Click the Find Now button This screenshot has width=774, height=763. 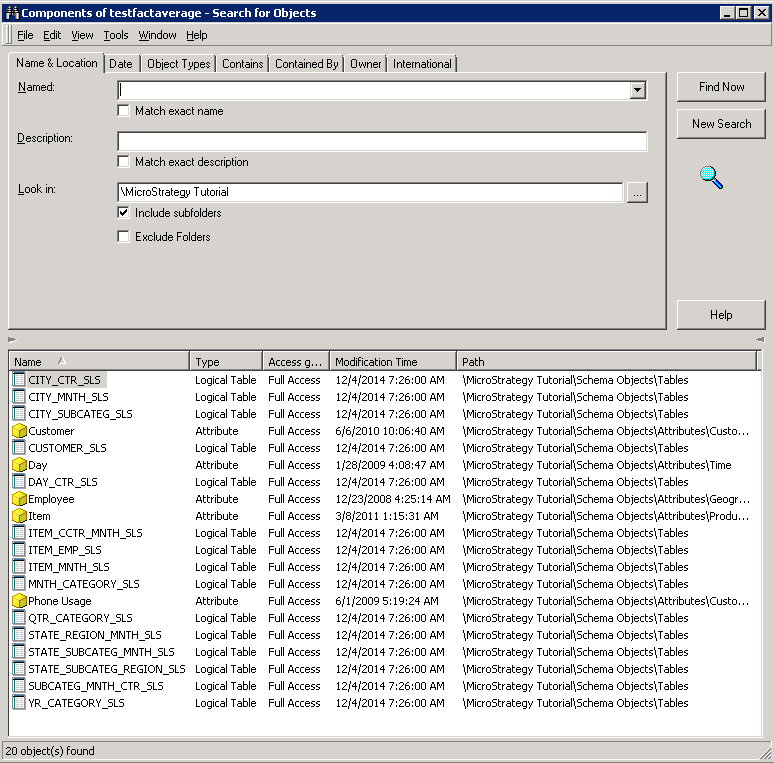tap(721, 87)
